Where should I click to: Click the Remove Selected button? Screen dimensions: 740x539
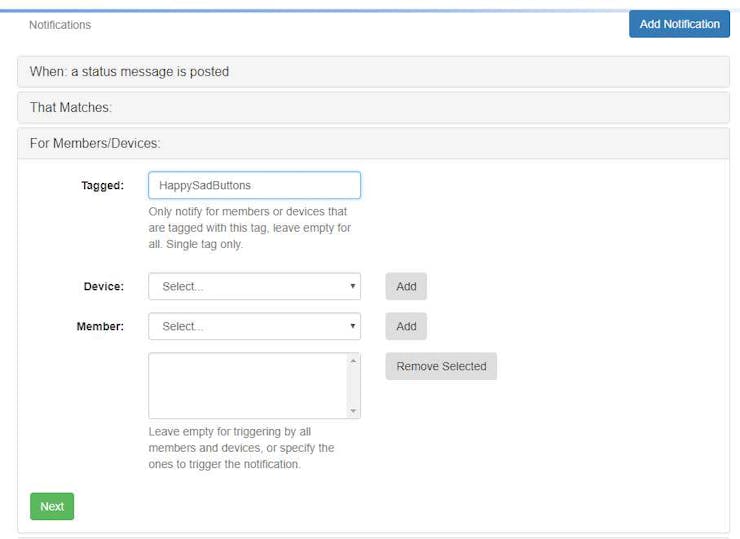441,366
